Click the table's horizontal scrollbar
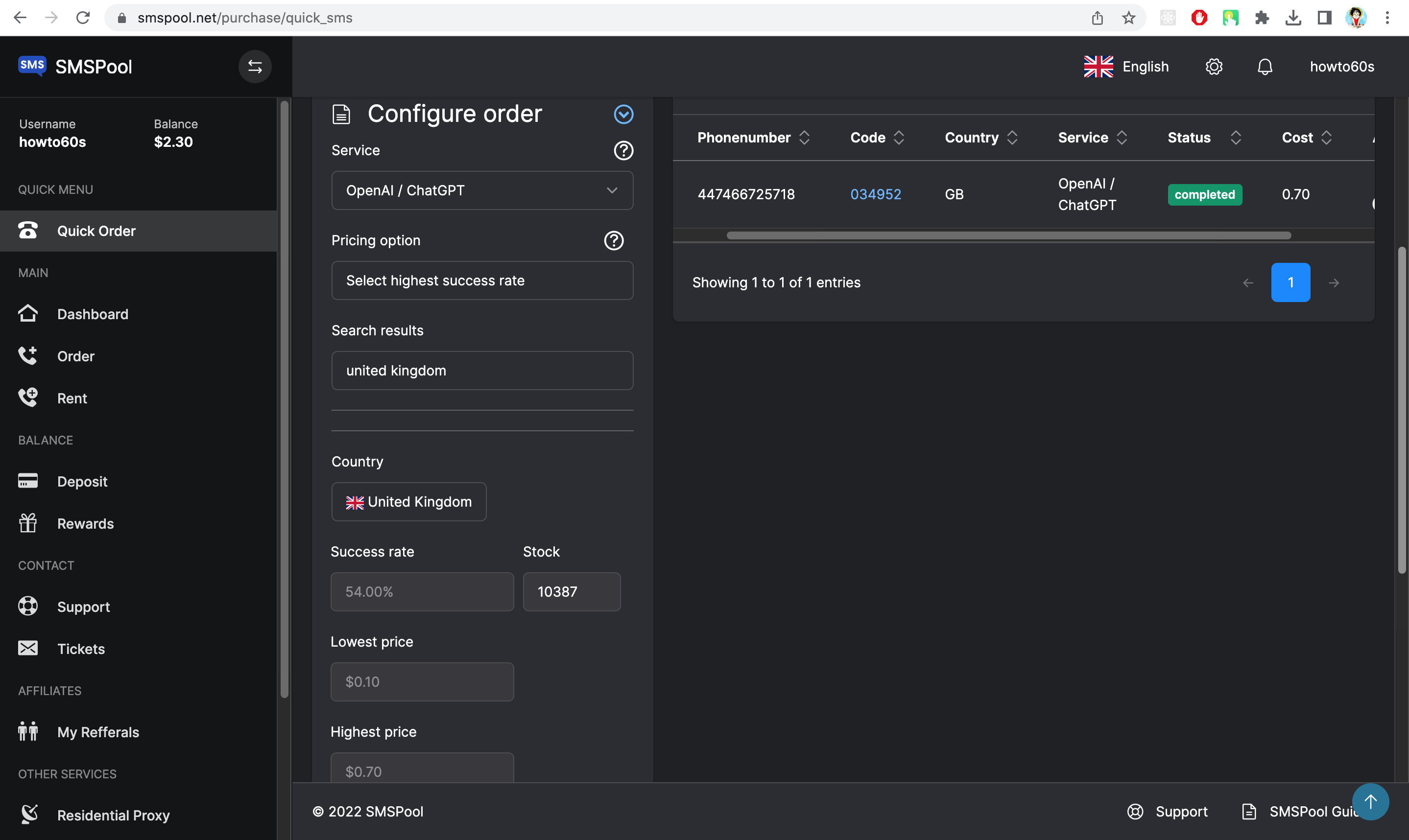 point(1008,235)
